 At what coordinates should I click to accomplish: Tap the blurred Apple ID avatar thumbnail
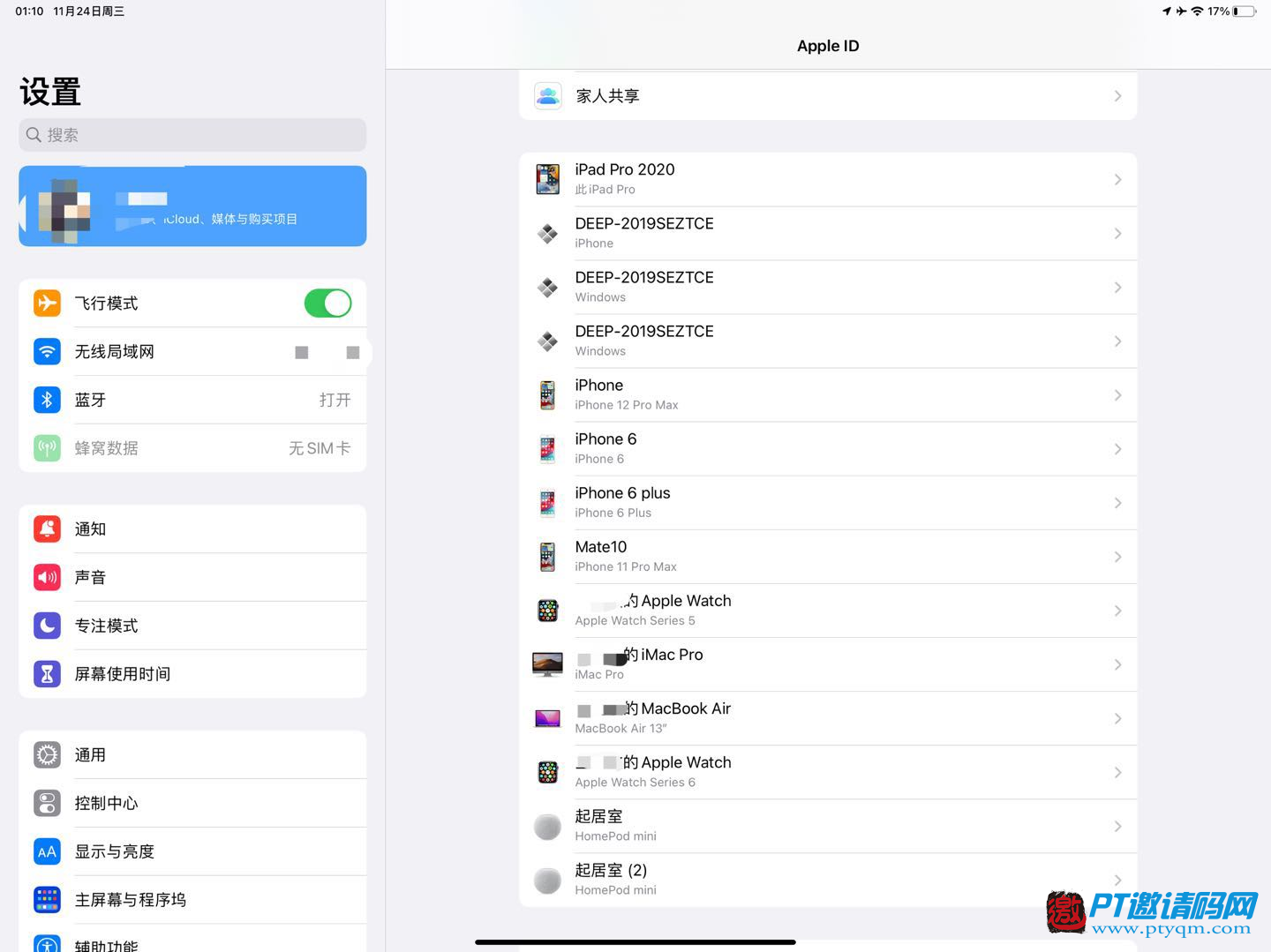pyautogui.click(x=64, y=210)
